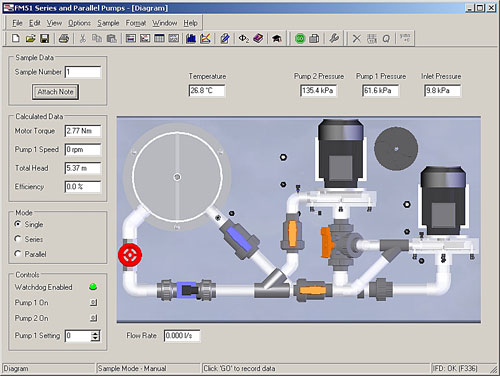Click the Temperature reading box
The height and width of the screenshot is (376, 500).
tap(207, 91)
